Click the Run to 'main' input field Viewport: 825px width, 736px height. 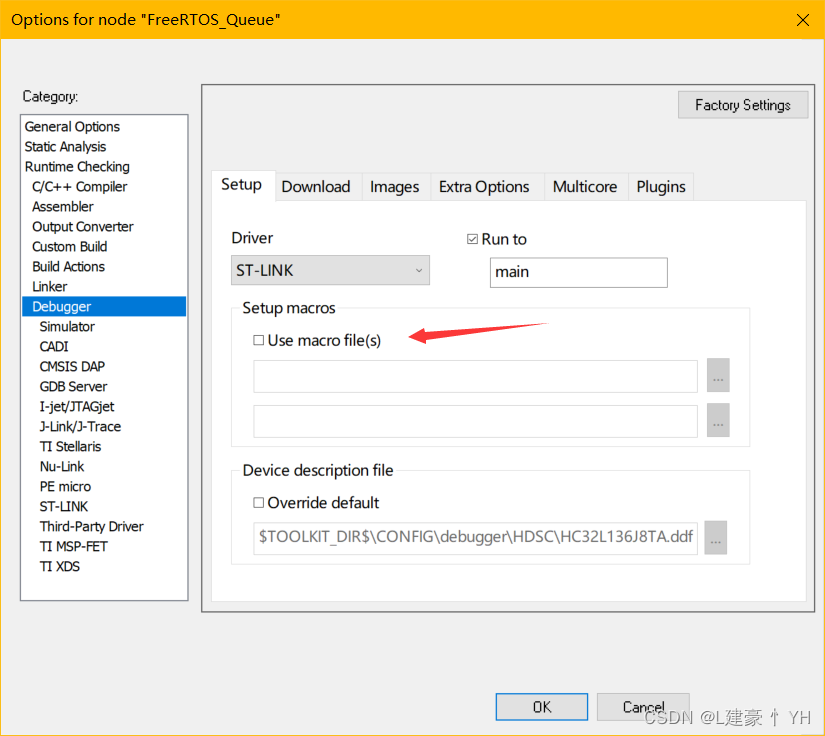pos(578,273)
